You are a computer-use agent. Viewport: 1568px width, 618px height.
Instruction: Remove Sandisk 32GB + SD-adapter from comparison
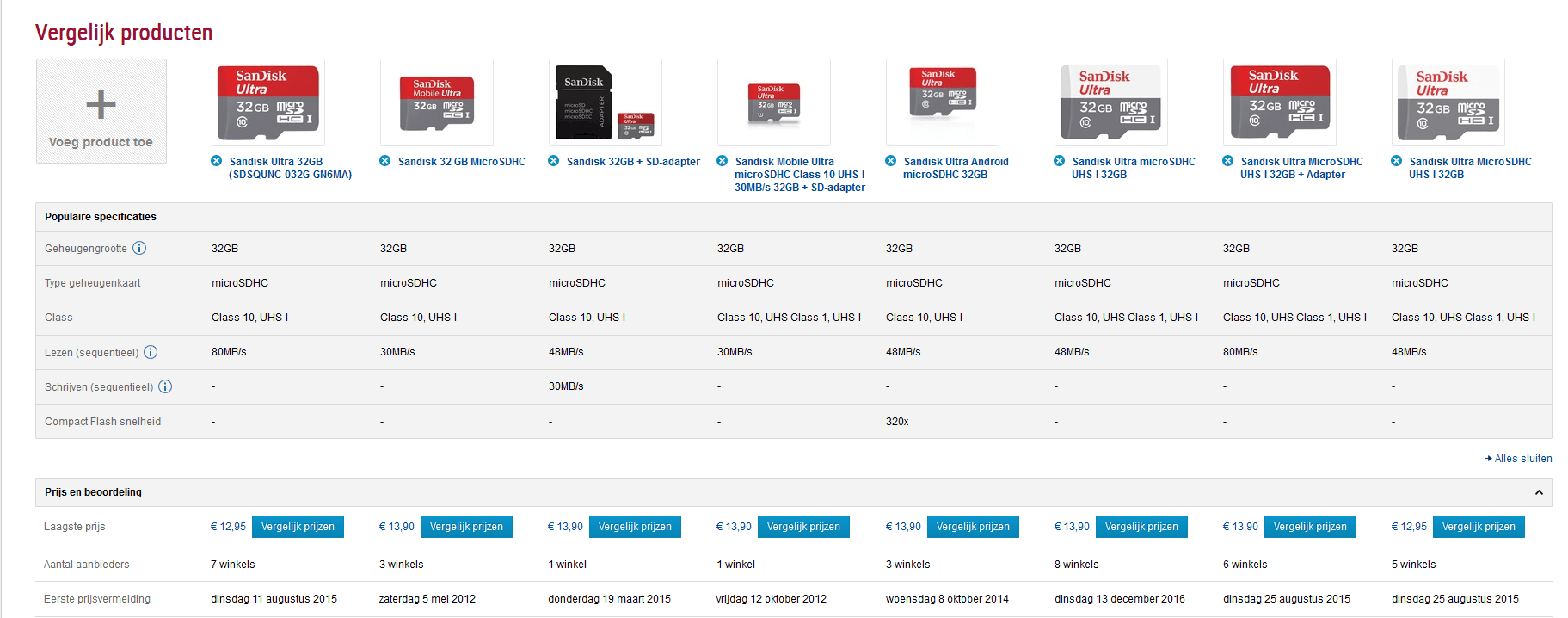[x=554, y=161]
